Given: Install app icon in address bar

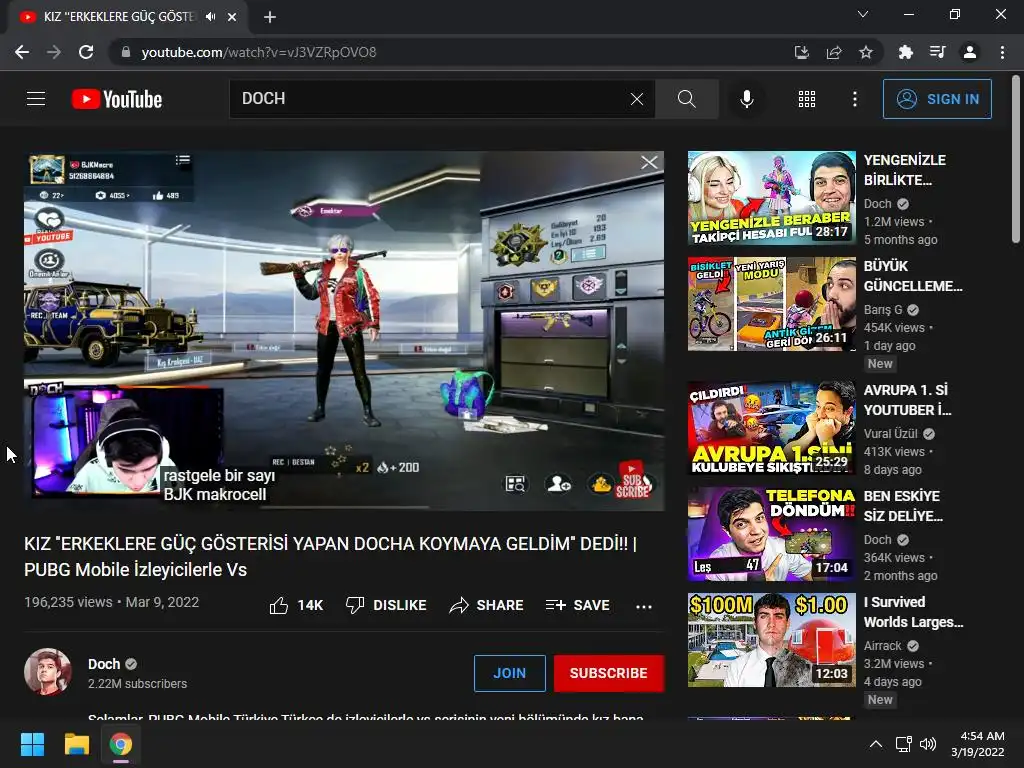Looking at the screenshot, I should (801, 52).
